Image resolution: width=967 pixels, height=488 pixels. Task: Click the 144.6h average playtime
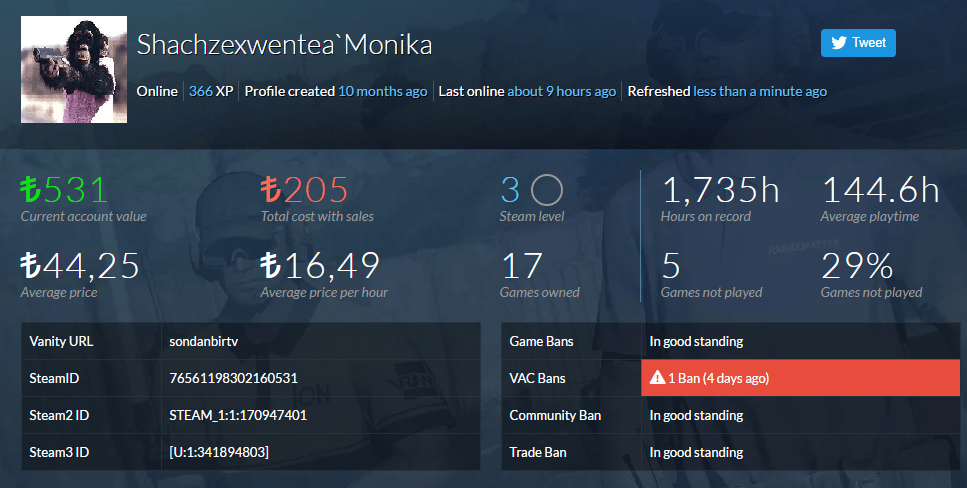[880, 190]
